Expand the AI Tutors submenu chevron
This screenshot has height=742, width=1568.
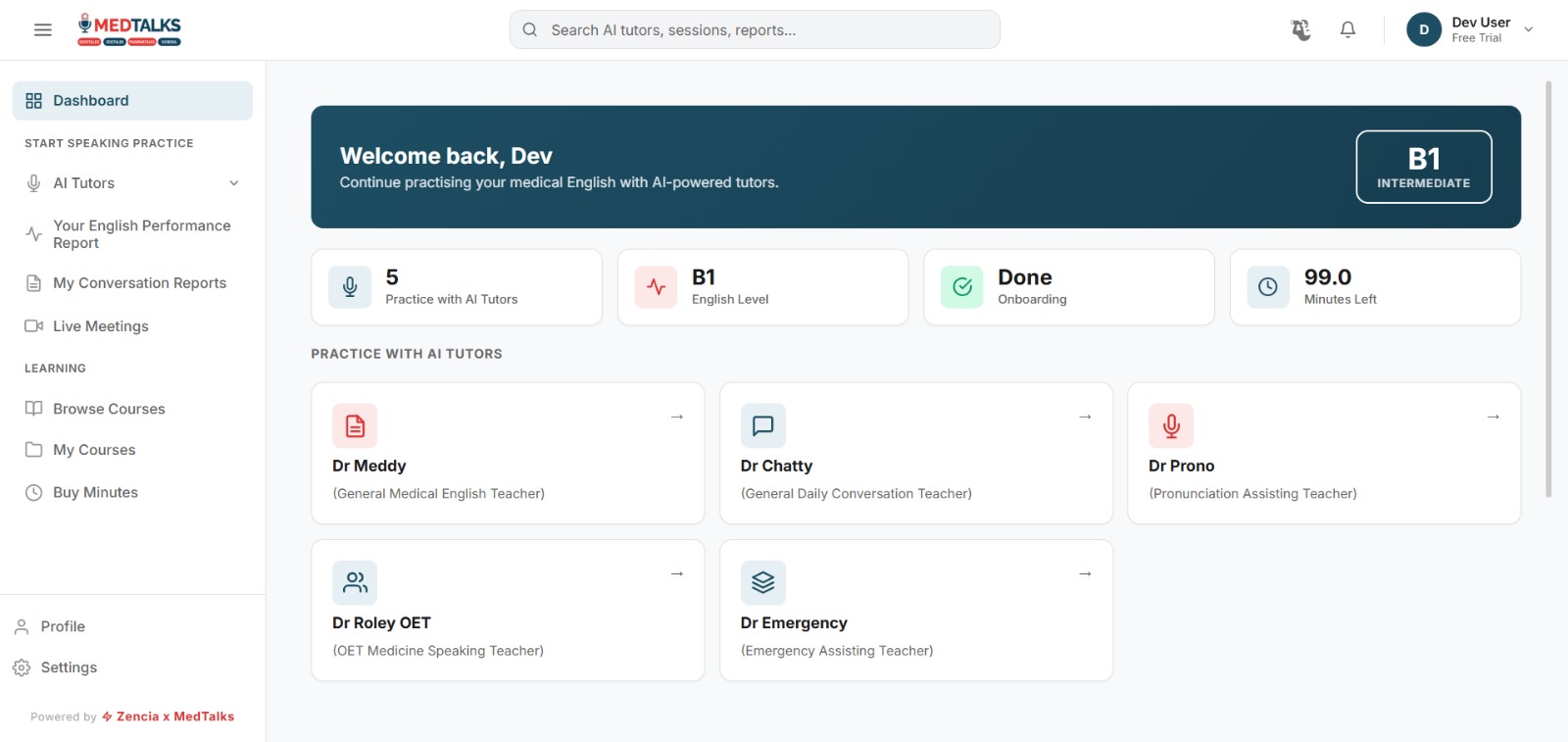pyautogui.click(x=234, y=183)
